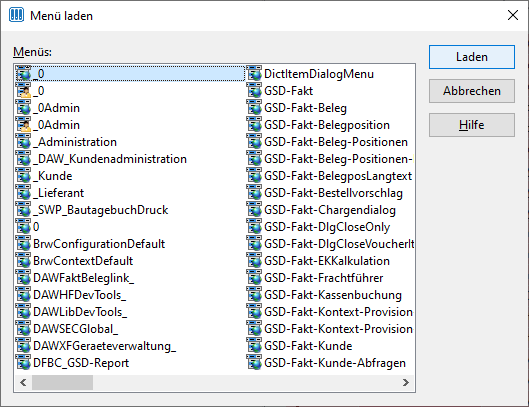Click the menu icon next to _0Admin user entry
This screenshot has width=529, height=407.
pyautogui.click(x=23, y=125)
